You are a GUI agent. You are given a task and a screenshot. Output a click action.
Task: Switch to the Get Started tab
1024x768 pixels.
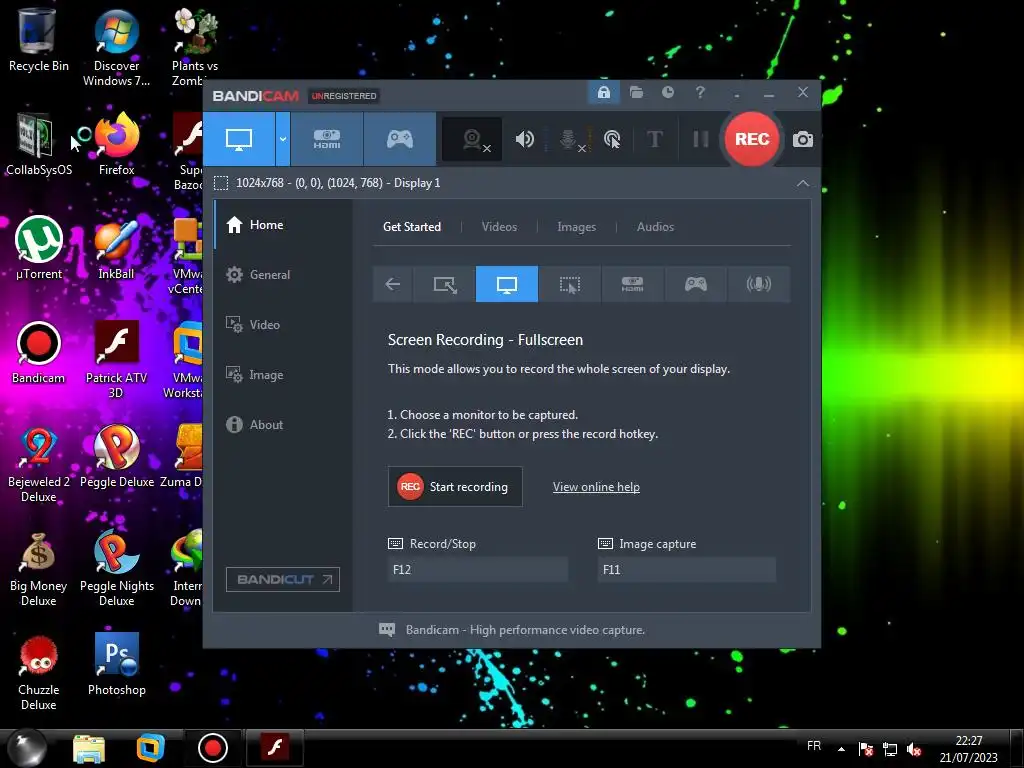(411, 227)
